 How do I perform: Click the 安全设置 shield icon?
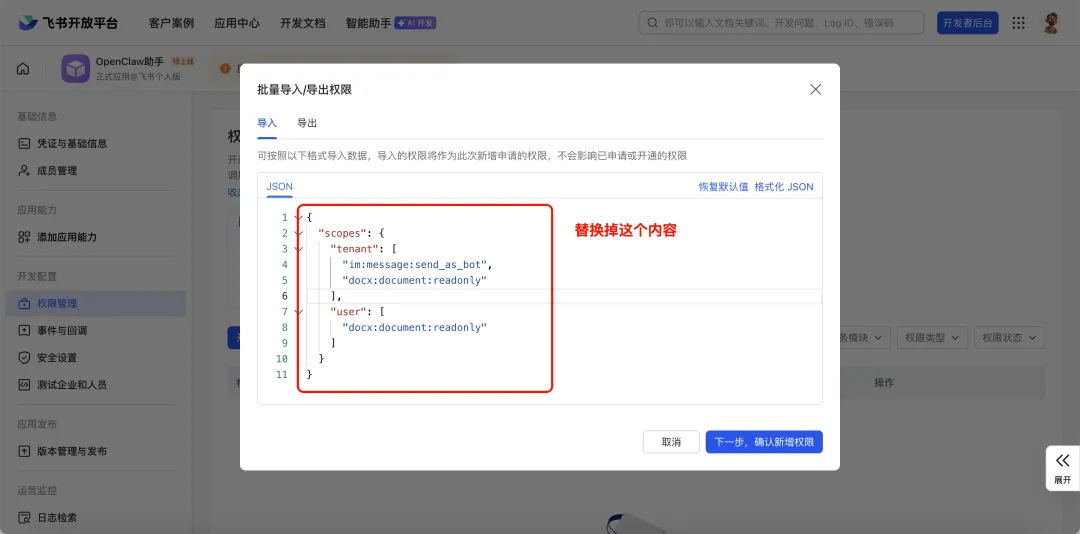tap(24, 358)
